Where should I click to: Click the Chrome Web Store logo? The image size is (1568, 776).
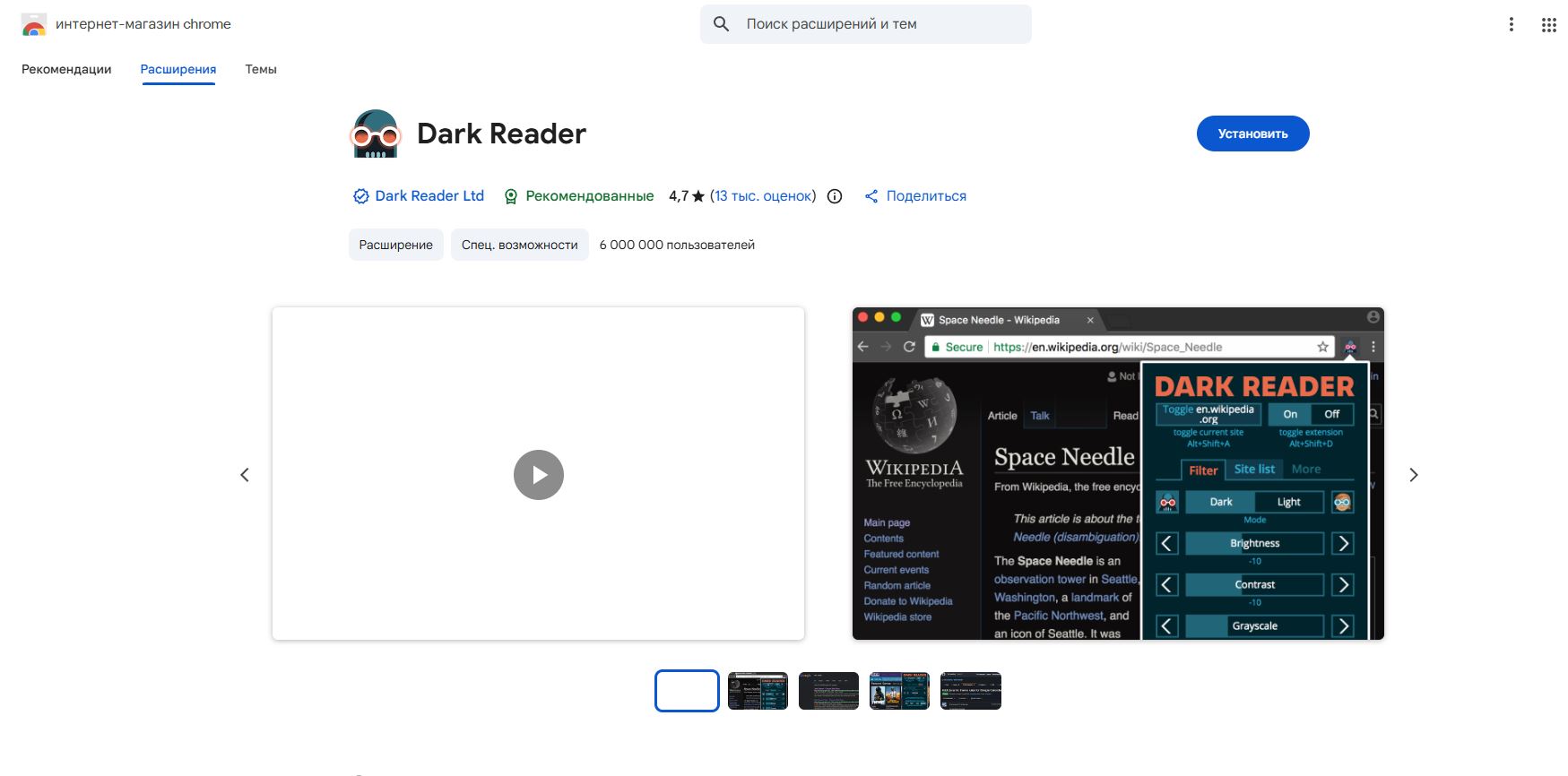tap(34, 25)
